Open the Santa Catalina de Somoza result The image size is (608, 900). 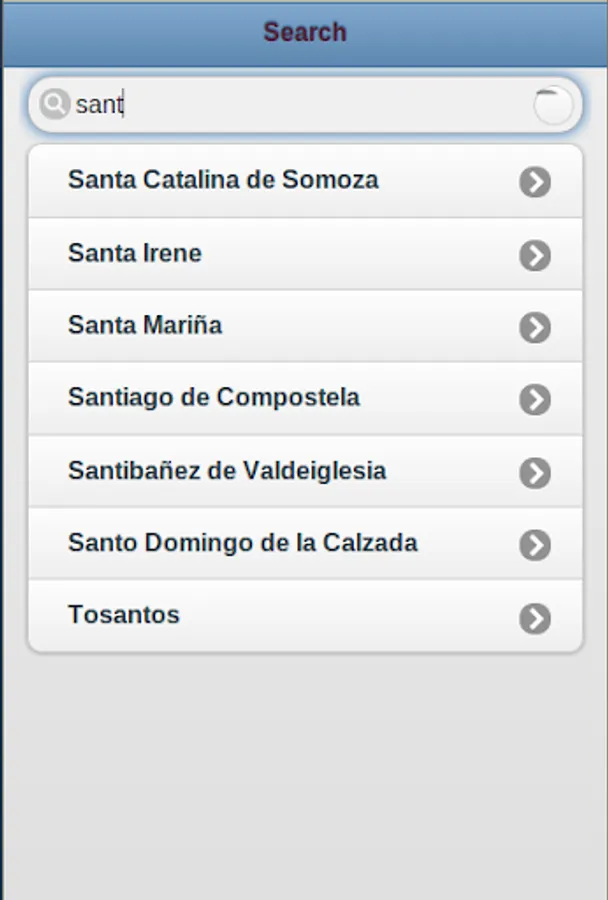223,180
